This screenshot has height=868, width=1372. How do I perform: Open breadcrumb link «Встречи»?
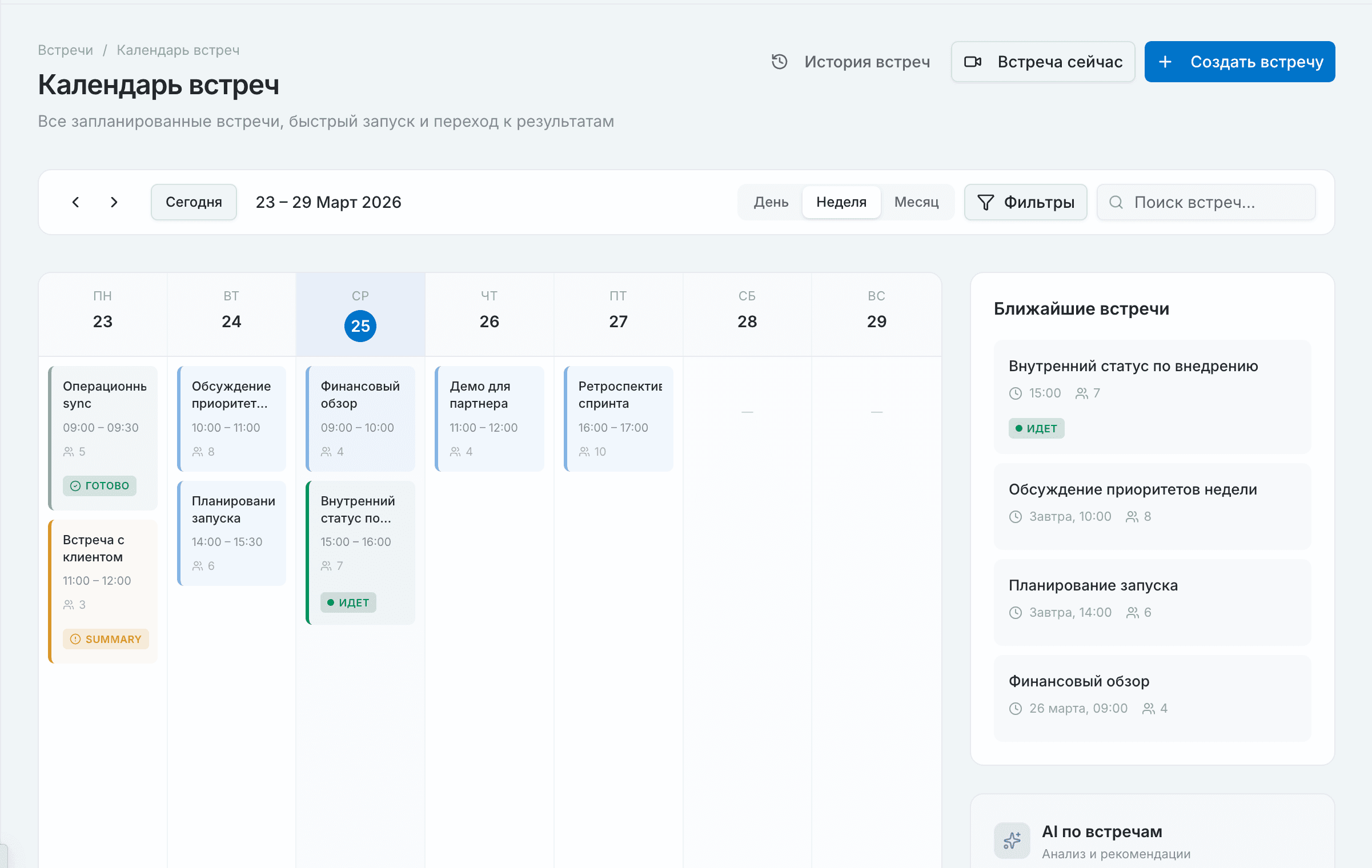[65, 50]
